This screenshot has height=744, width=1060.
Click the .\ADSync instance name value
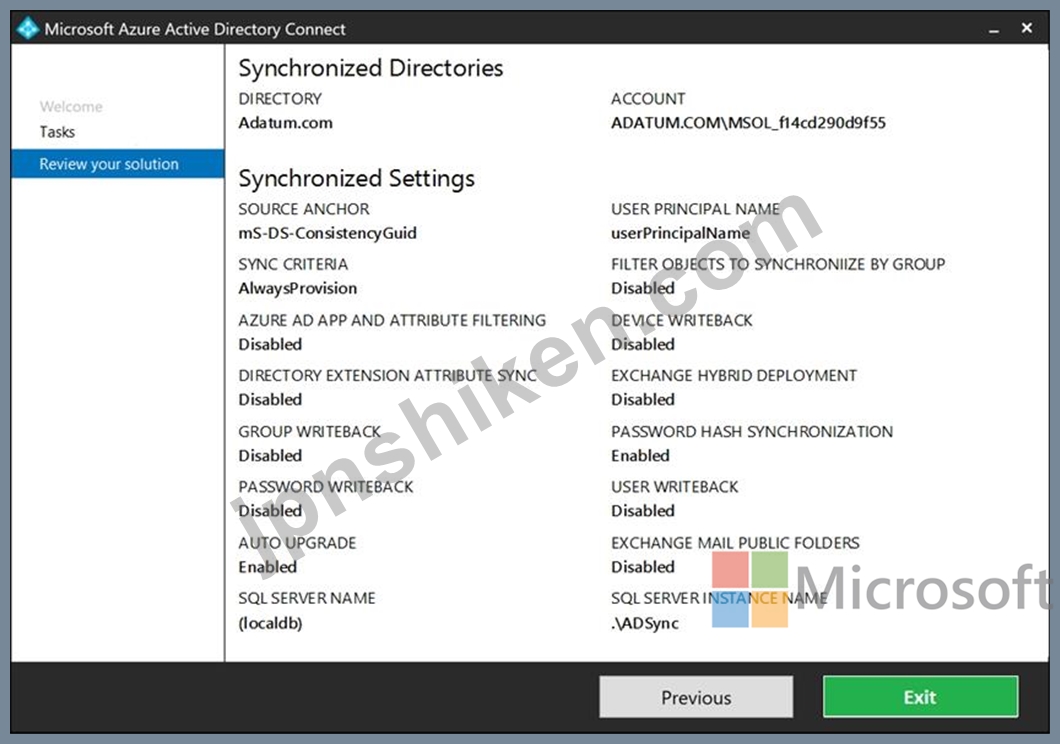(645, 623)
